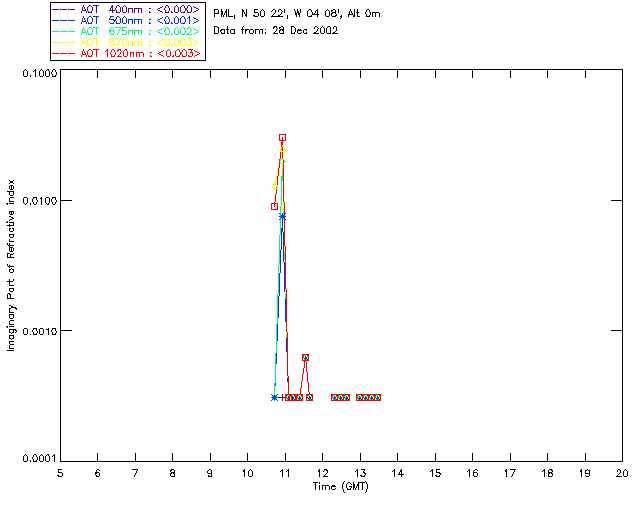Click the x-axis tick label 5
Viewport: 640px width, 512px height.
click(x=60, y=473)
